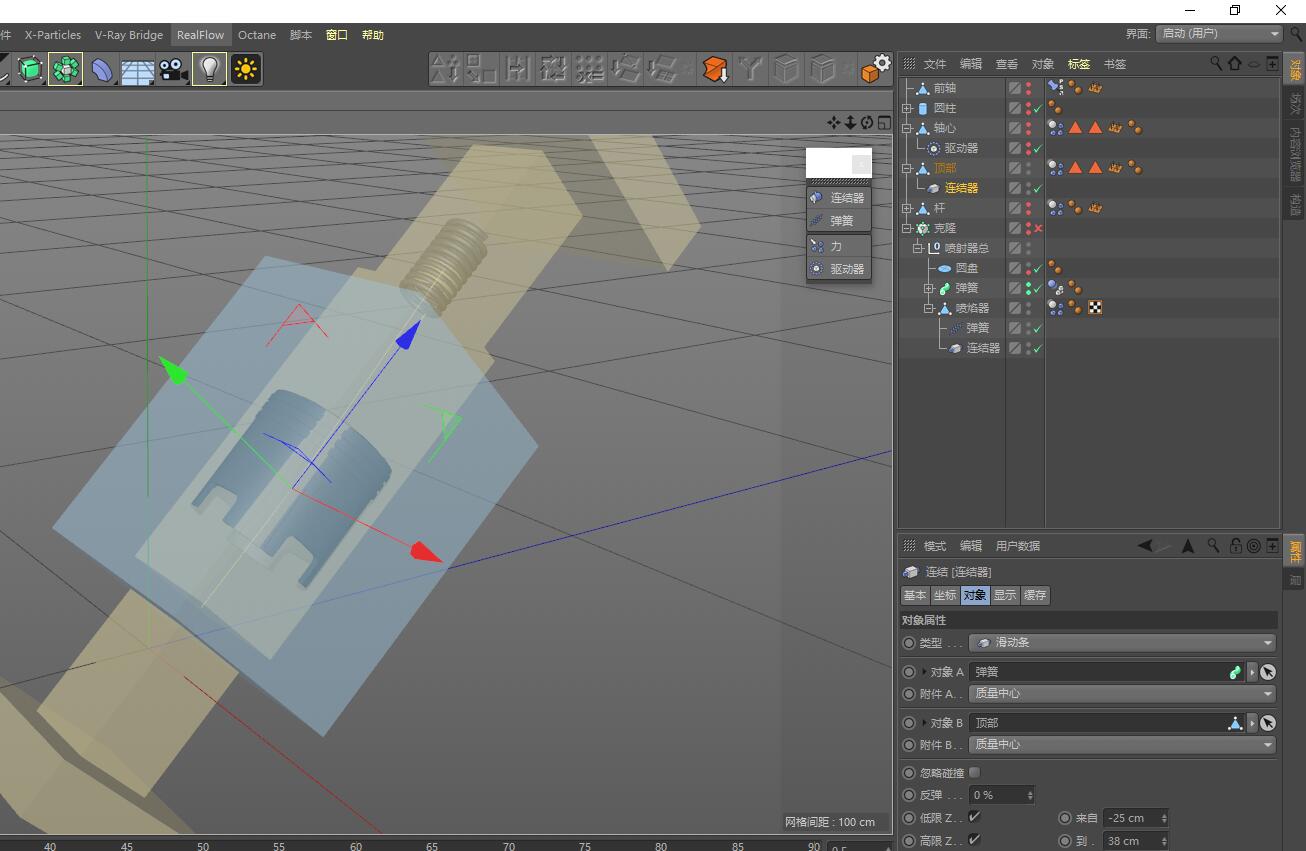
Task: Collapse the 喷射器总 tree node
Action: click(x=918, y=248)
